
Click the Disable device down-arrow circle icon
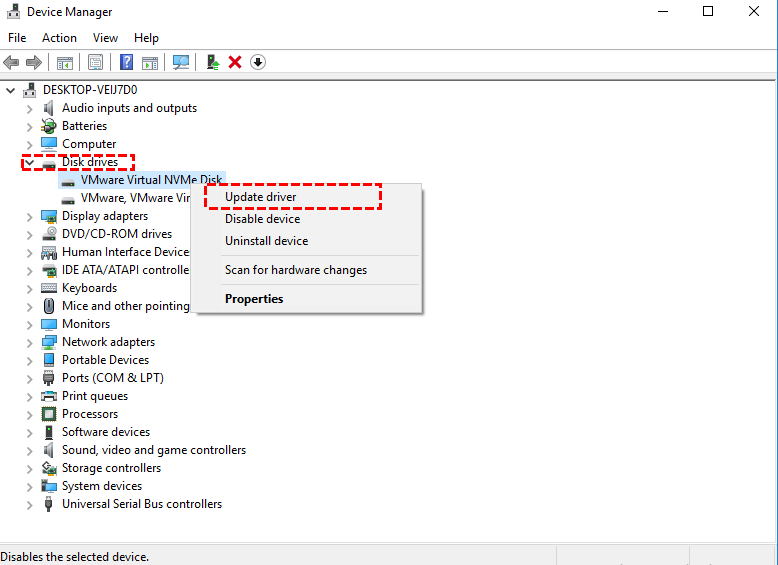[258, 63]
